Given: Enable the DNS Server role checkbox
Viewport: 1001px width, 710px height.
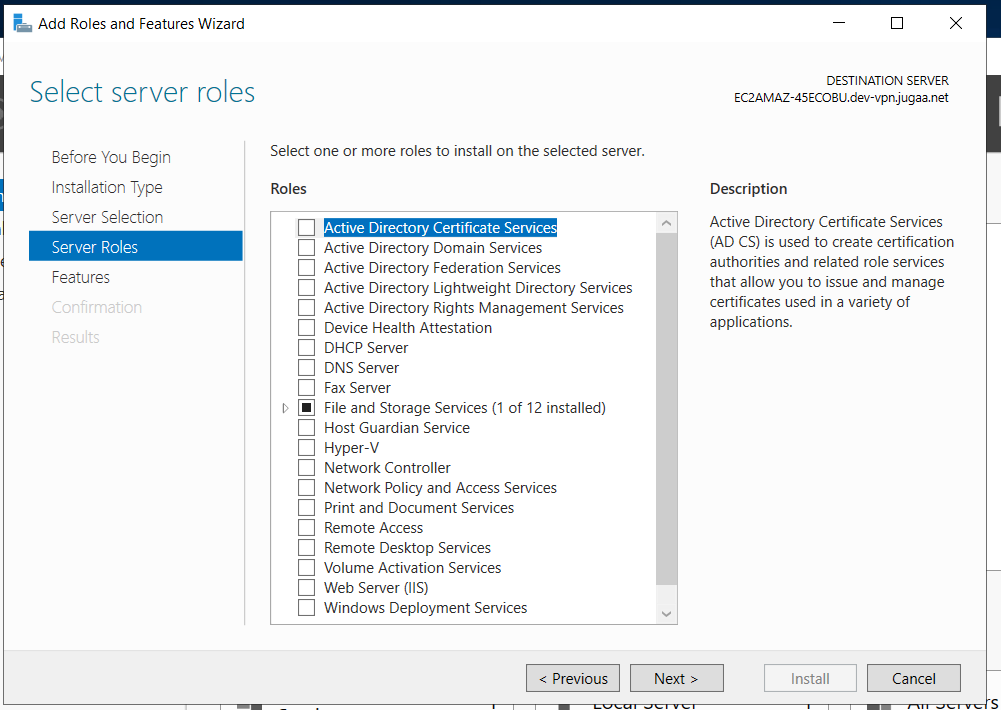Looking at the screenshot, I should point(306,368).
